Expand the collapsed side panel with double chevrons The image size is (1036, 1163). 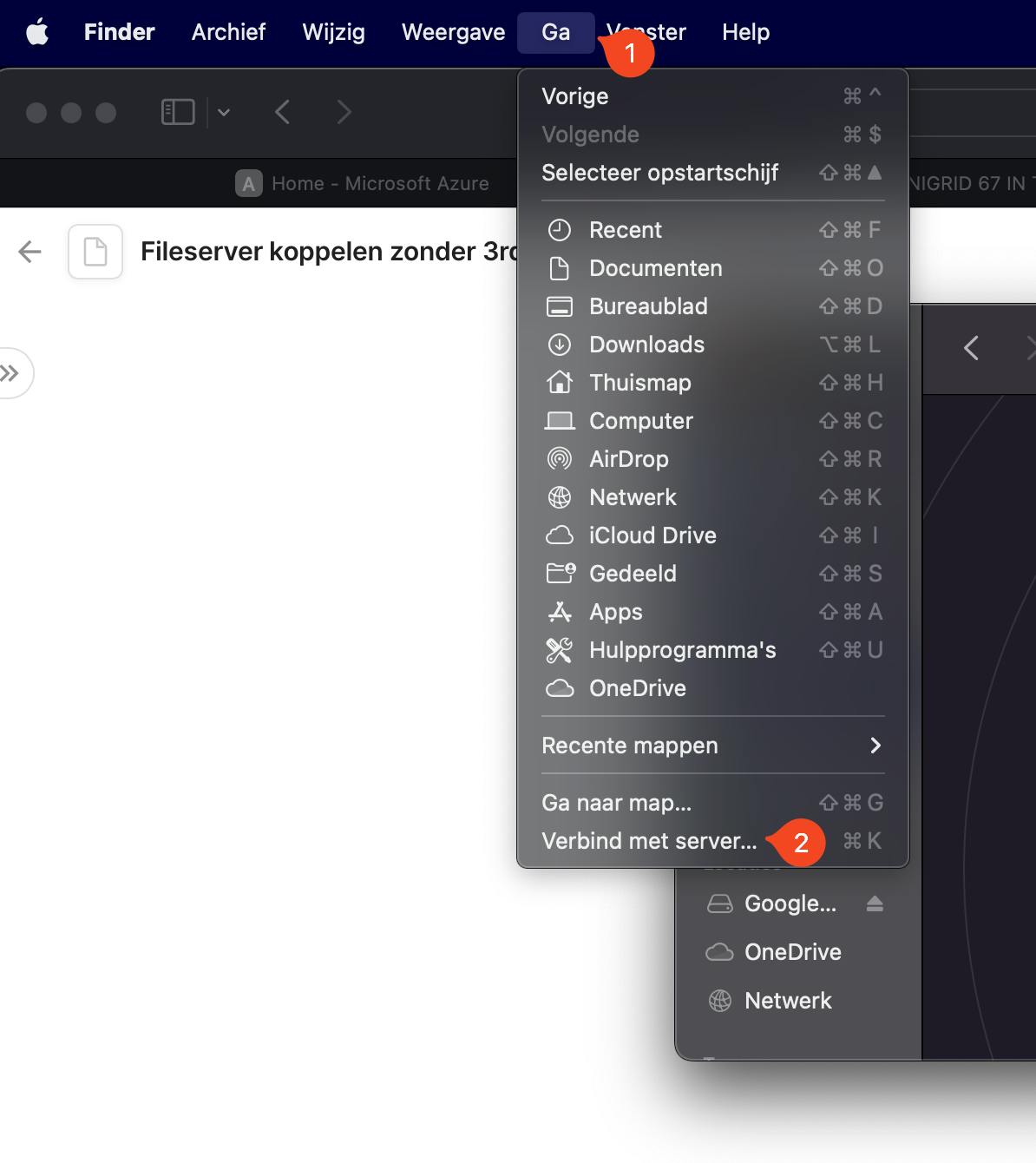[10, 373]
